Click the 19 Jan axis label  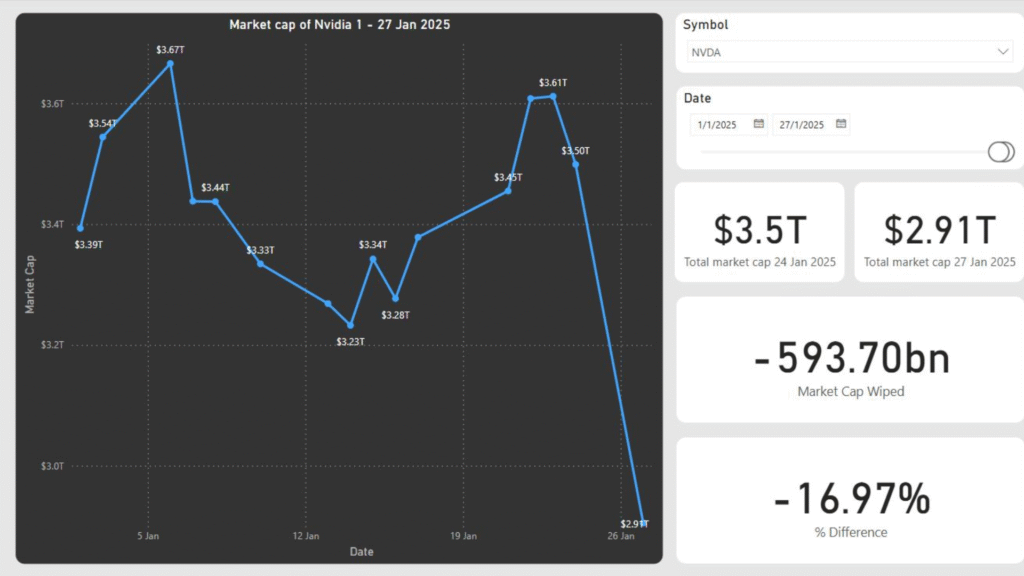click(x=464, y=536)
